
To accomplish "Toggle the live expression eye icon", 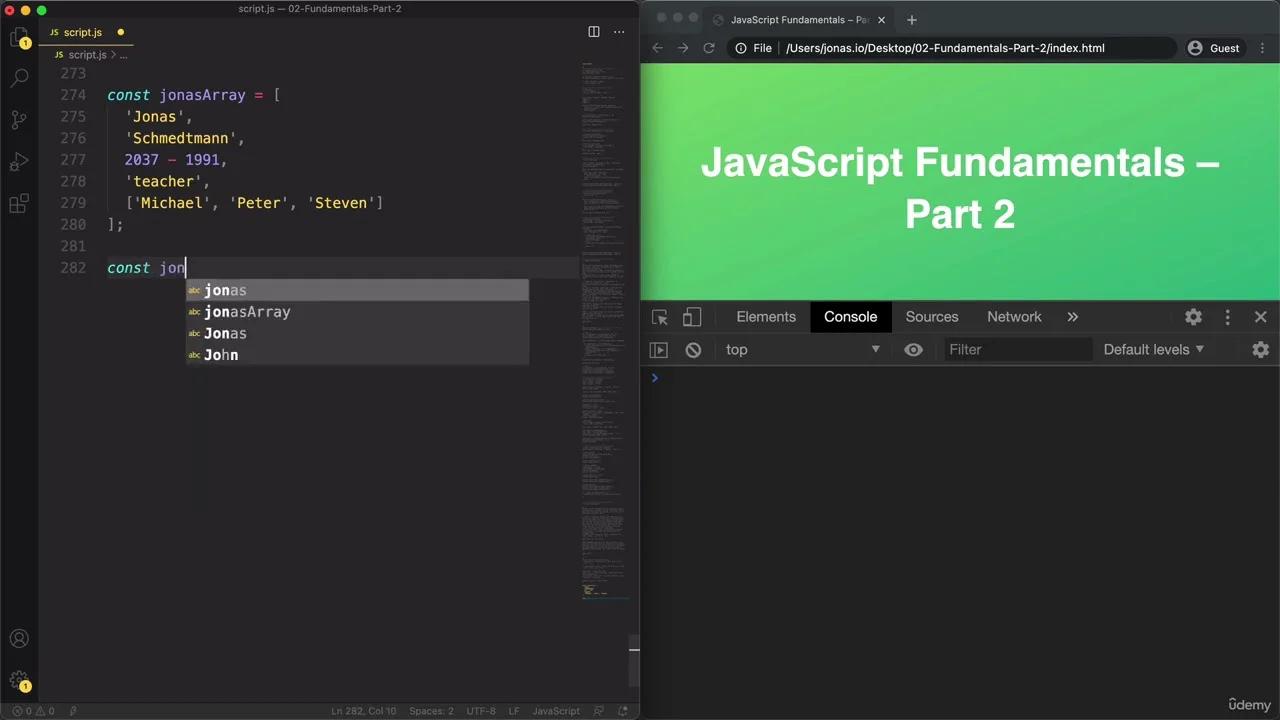I will pyautogui.click(x=913, y=349).
